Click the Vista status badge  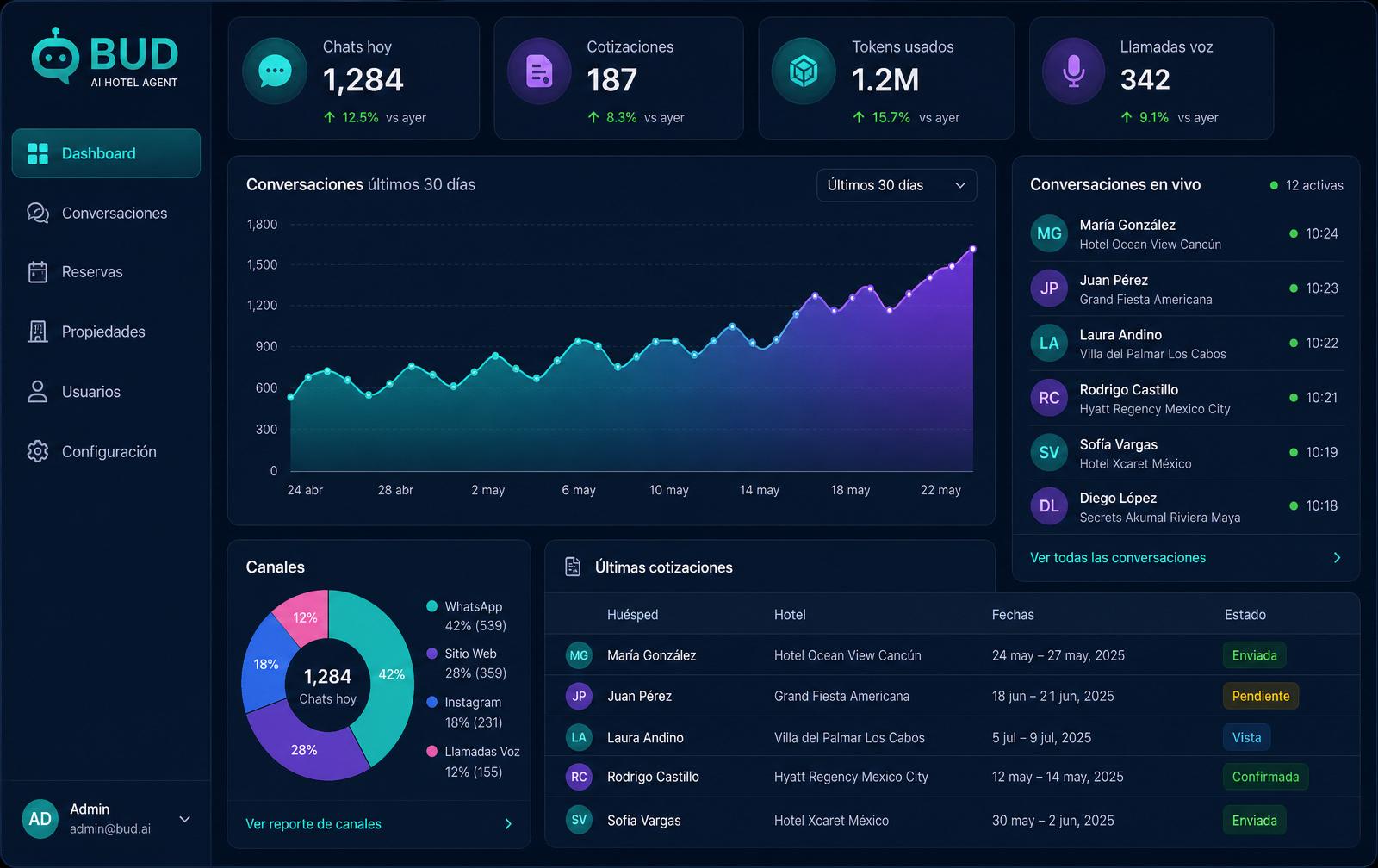pyautogui.click(x=1246, y=737)
